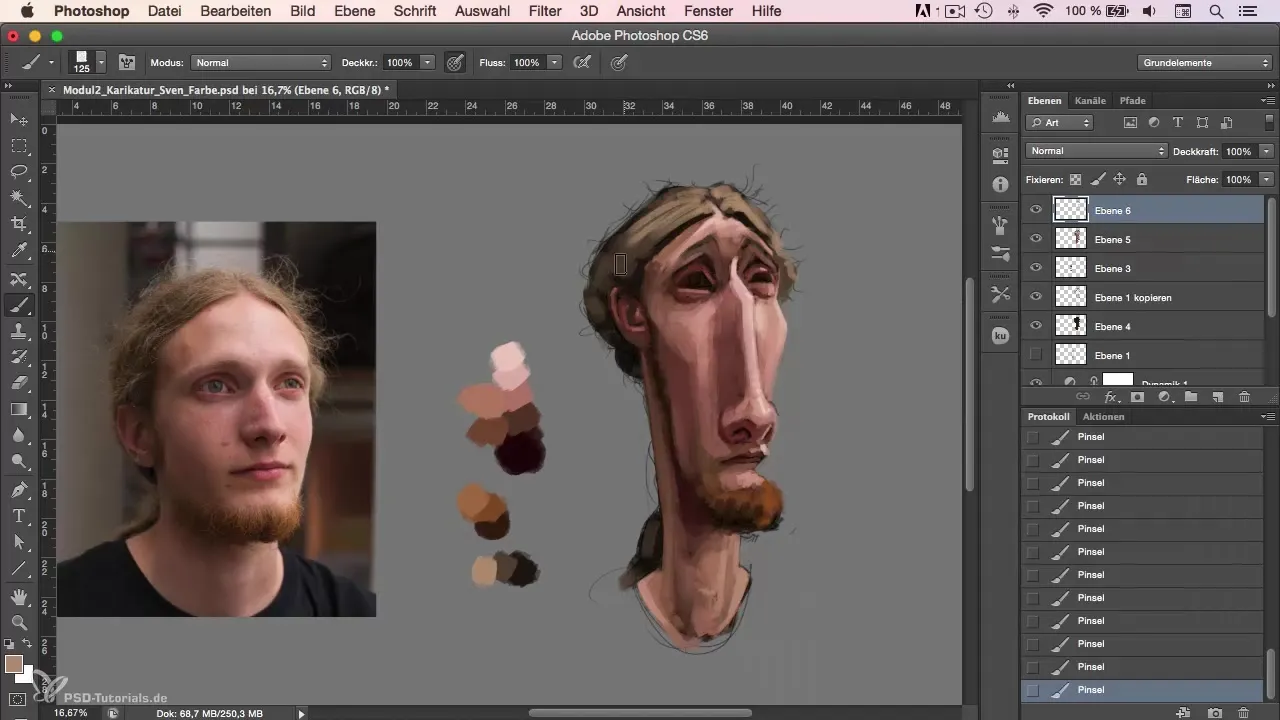
Task: Click the layer mask button in Layers footer
Action: click(1137, 397)
